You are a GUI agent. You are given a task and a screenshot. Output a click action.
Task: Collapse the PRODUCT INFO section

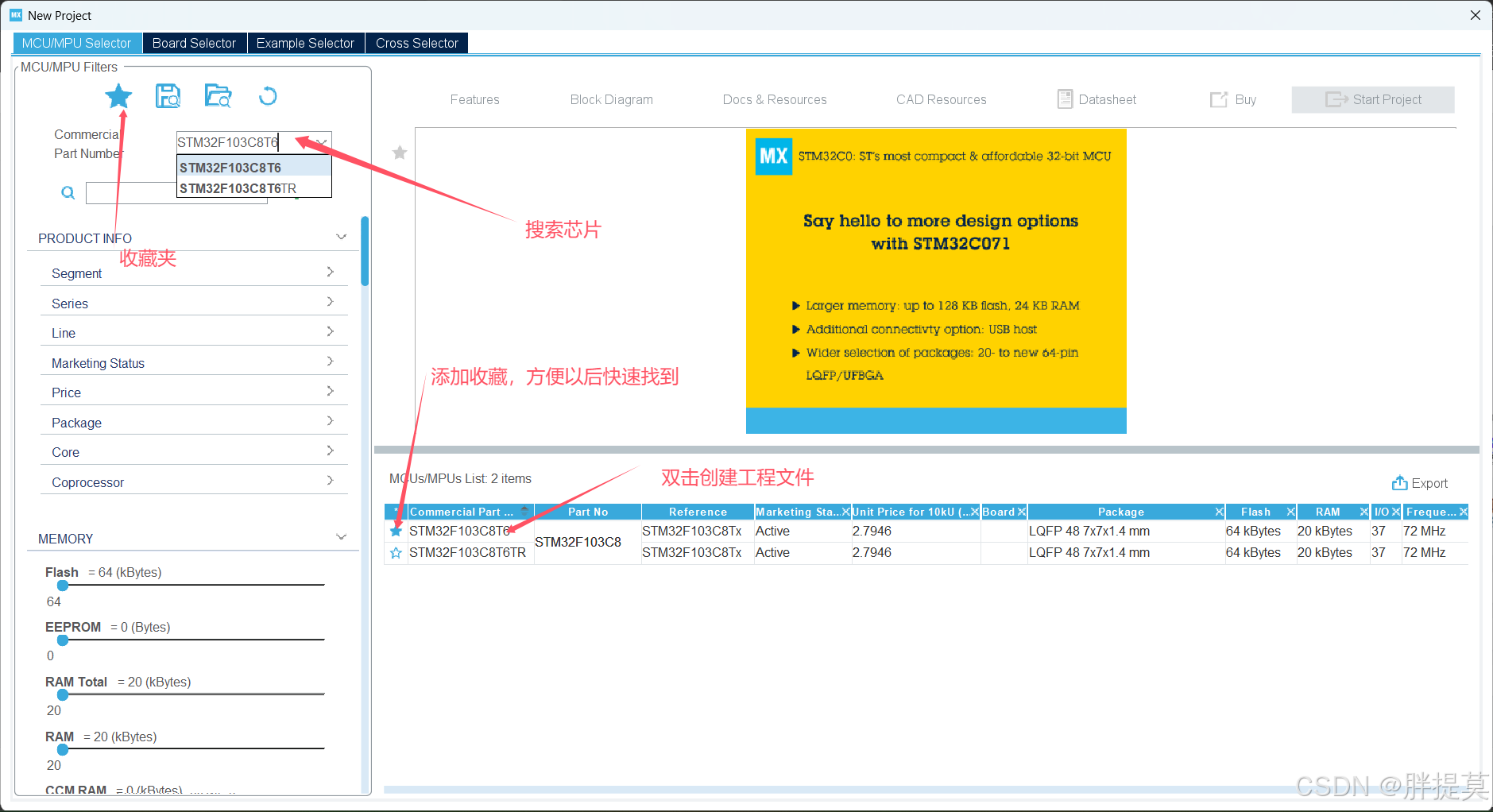coord(342,237)
